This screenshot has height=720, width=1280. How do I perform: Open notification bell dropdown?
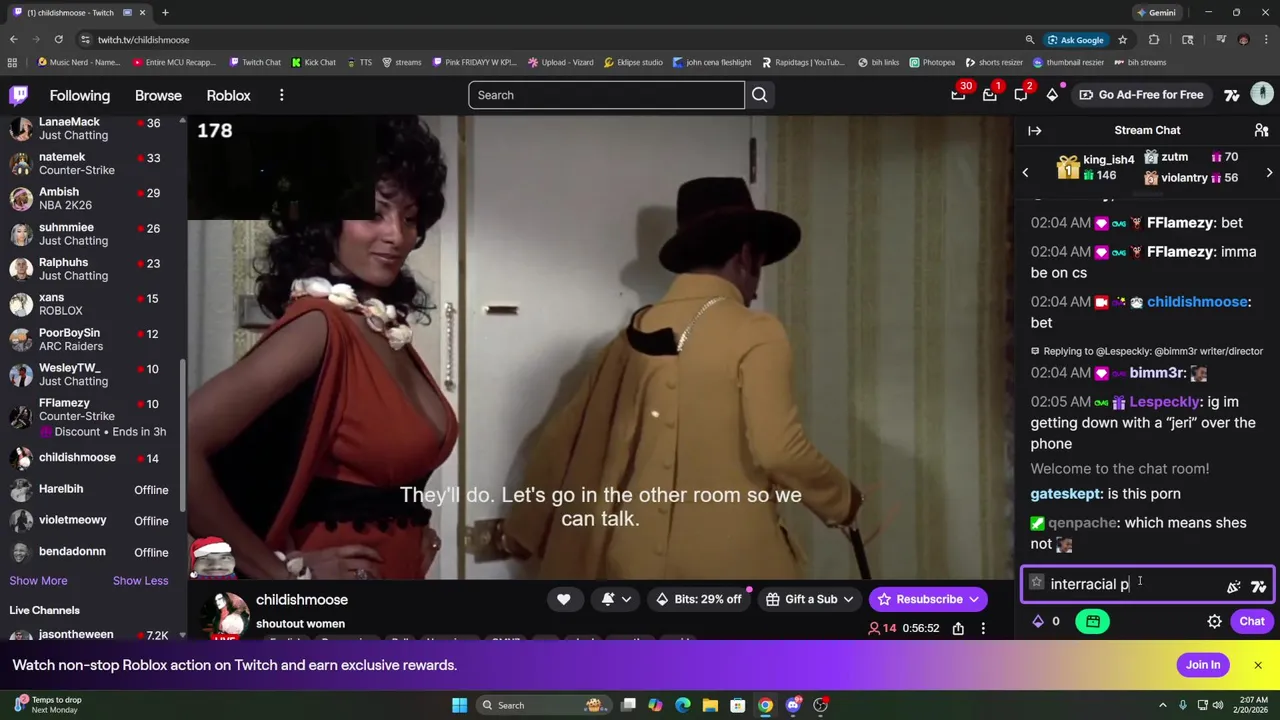615,599
